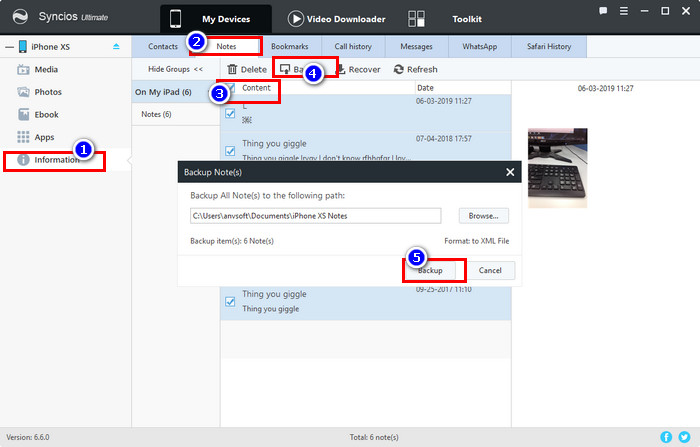Click 'Version: 6.6.0' in status bar
Screen dimensions: 700x447
pyautogui.click(x=28, y=437)
